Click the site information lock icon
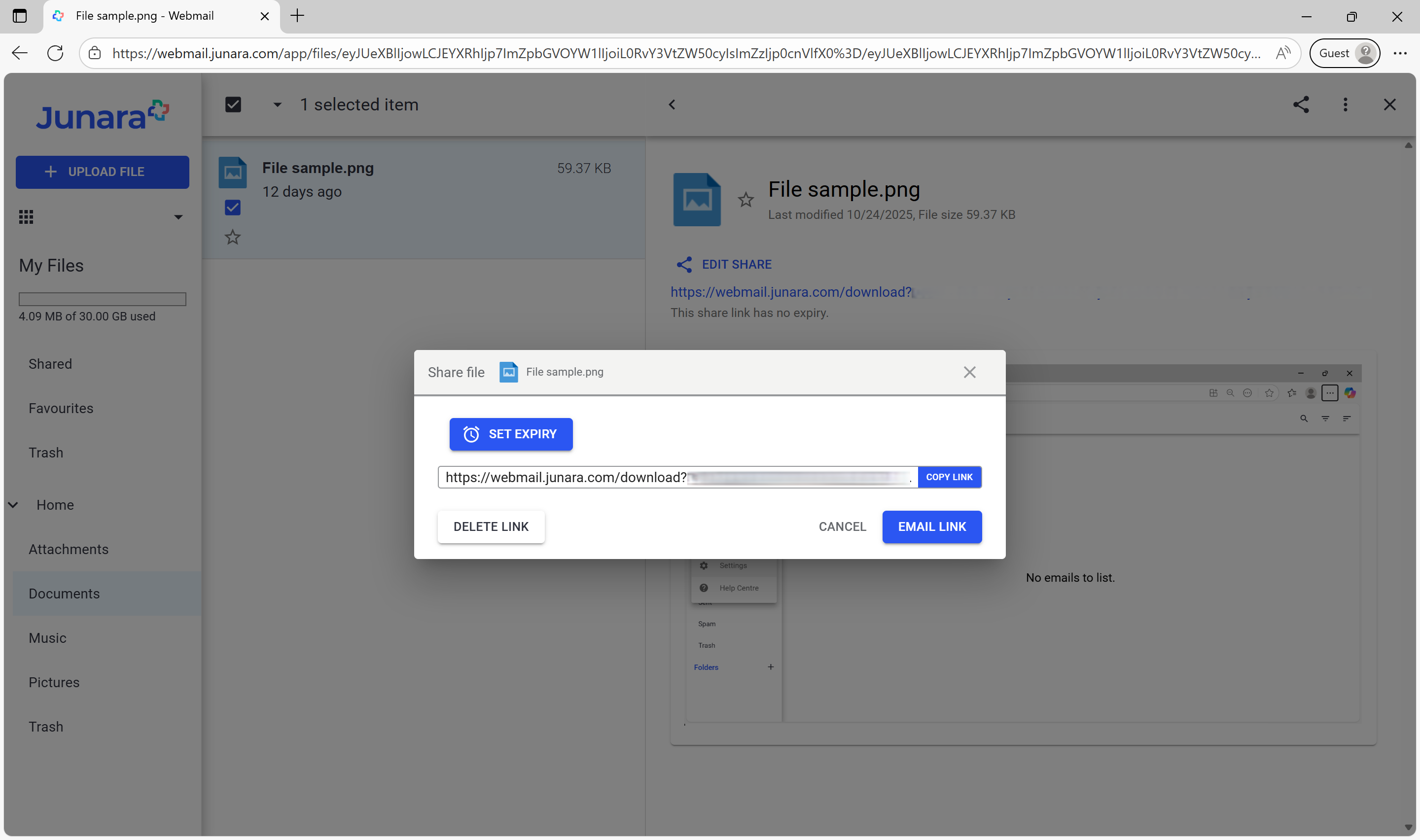The height and width of the screenshot is (840, 1420). [x=95, y=53]
